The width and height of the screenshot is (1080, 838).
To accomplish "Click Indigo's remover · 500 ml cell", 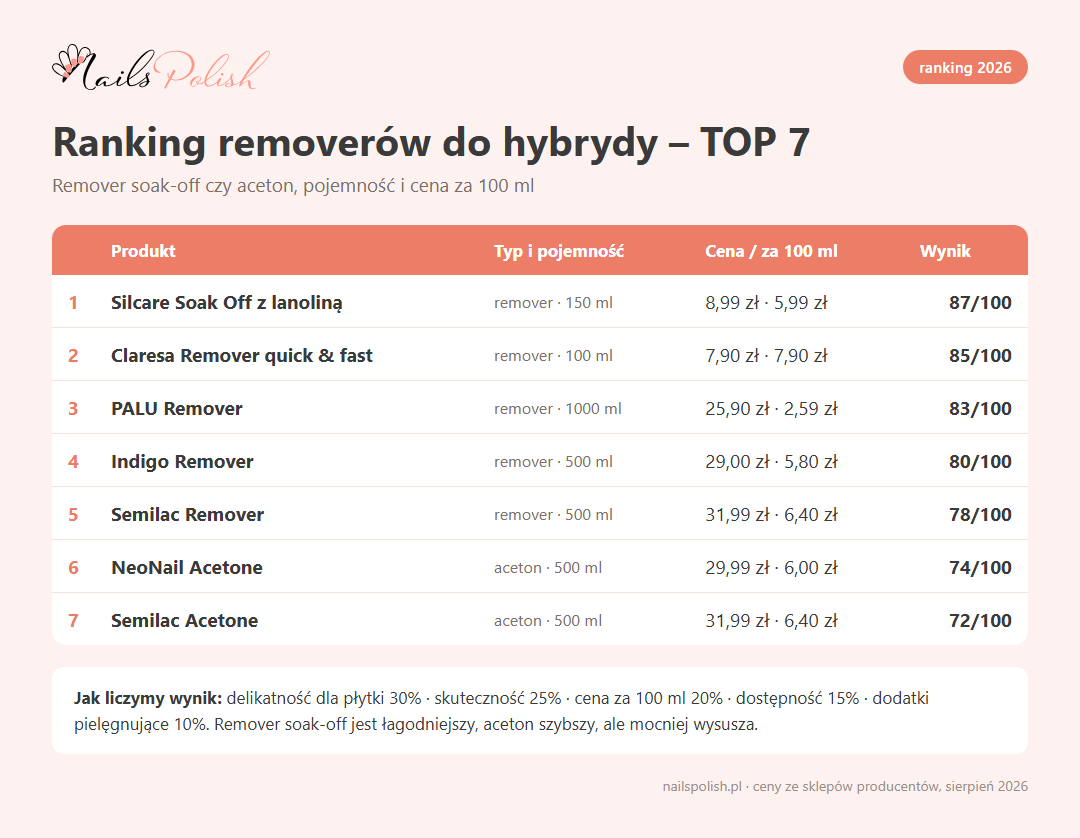I will [x=553, y=461].
